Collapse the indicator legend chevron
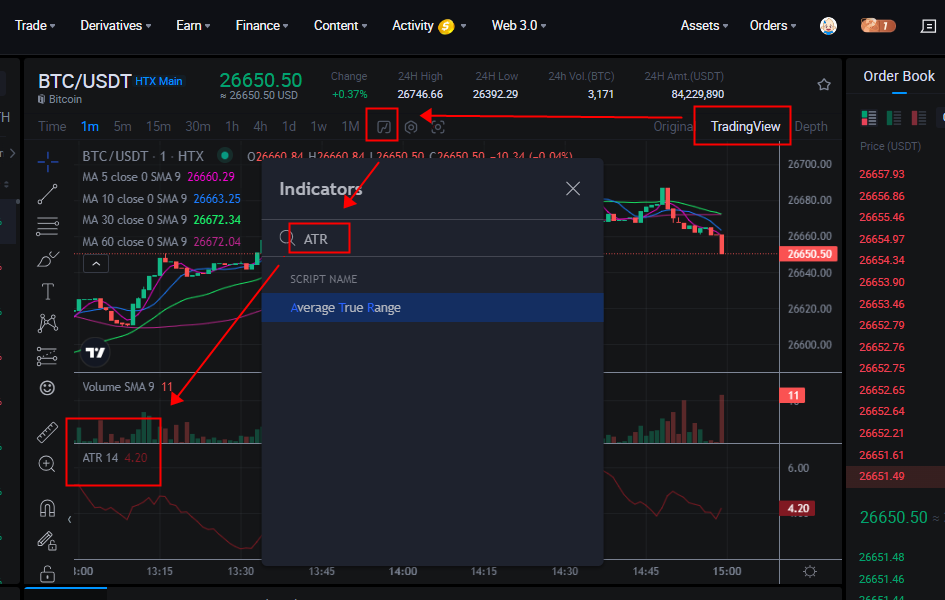Image resolution: width=945 pixels, height=600 pixels. [x=95, y=264]
